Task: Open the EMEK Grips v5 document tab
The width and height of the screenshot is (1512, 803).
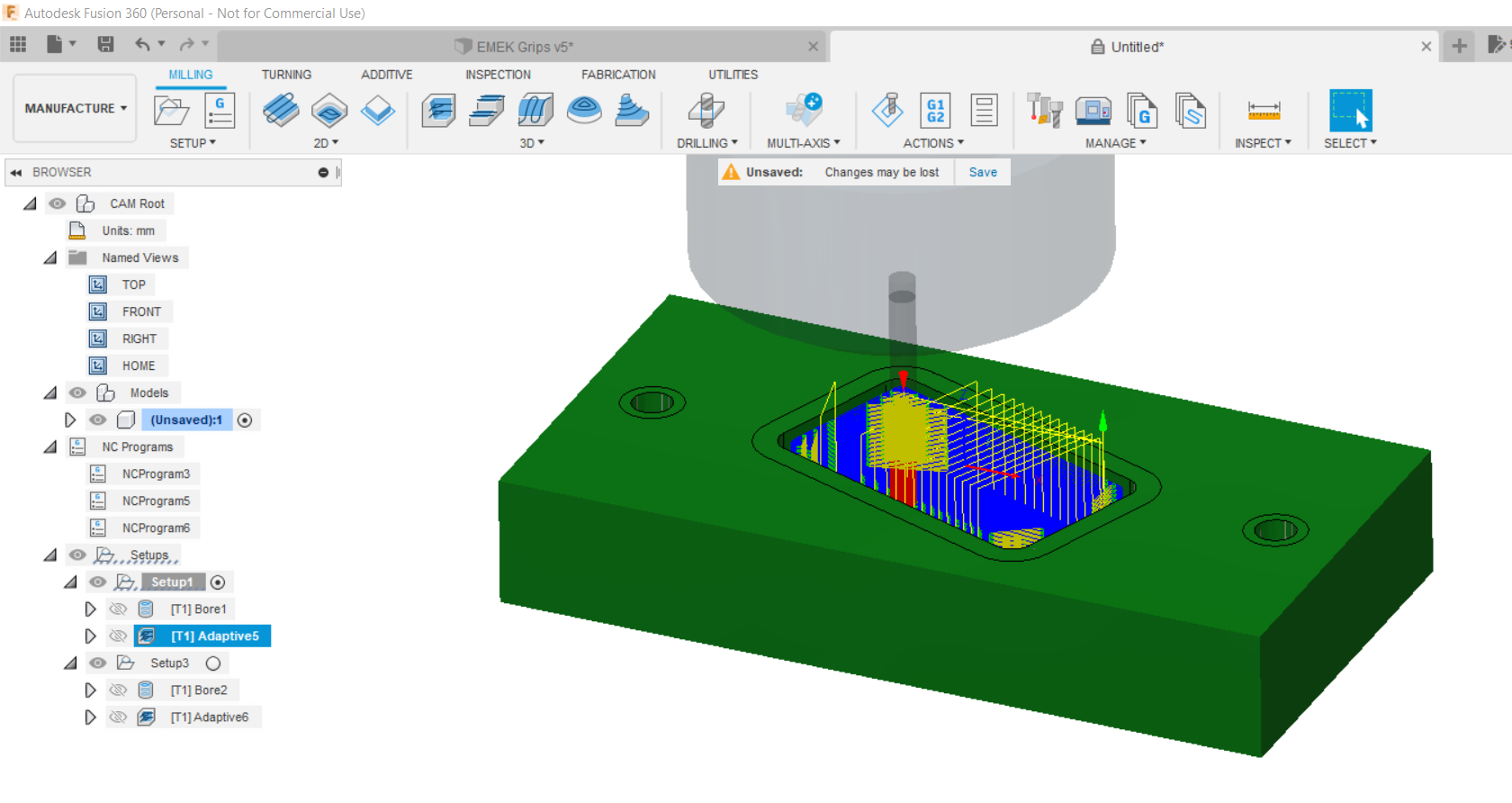Action: point(524,47)
